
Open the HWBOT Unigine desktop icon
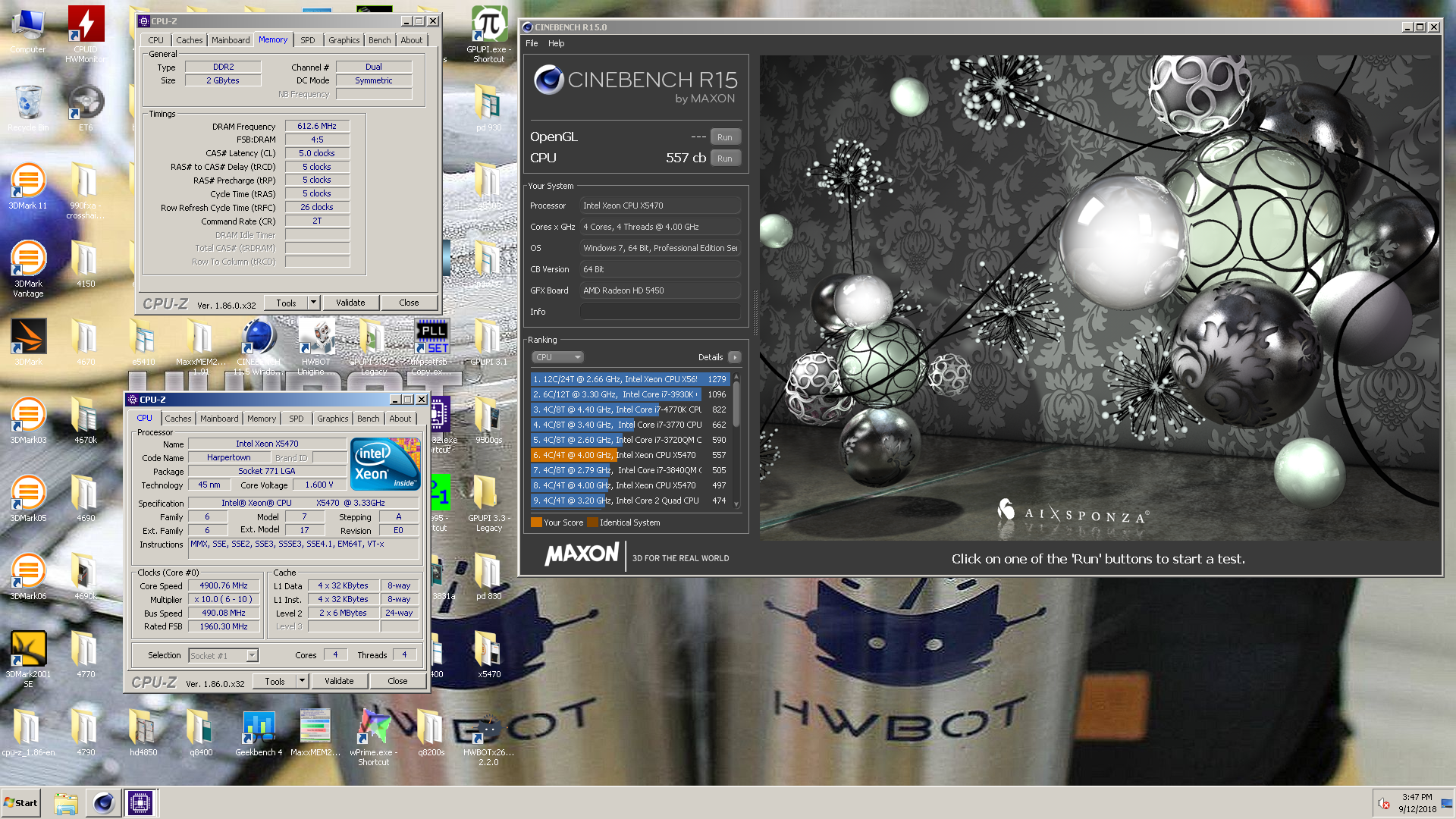click(315, 347)
